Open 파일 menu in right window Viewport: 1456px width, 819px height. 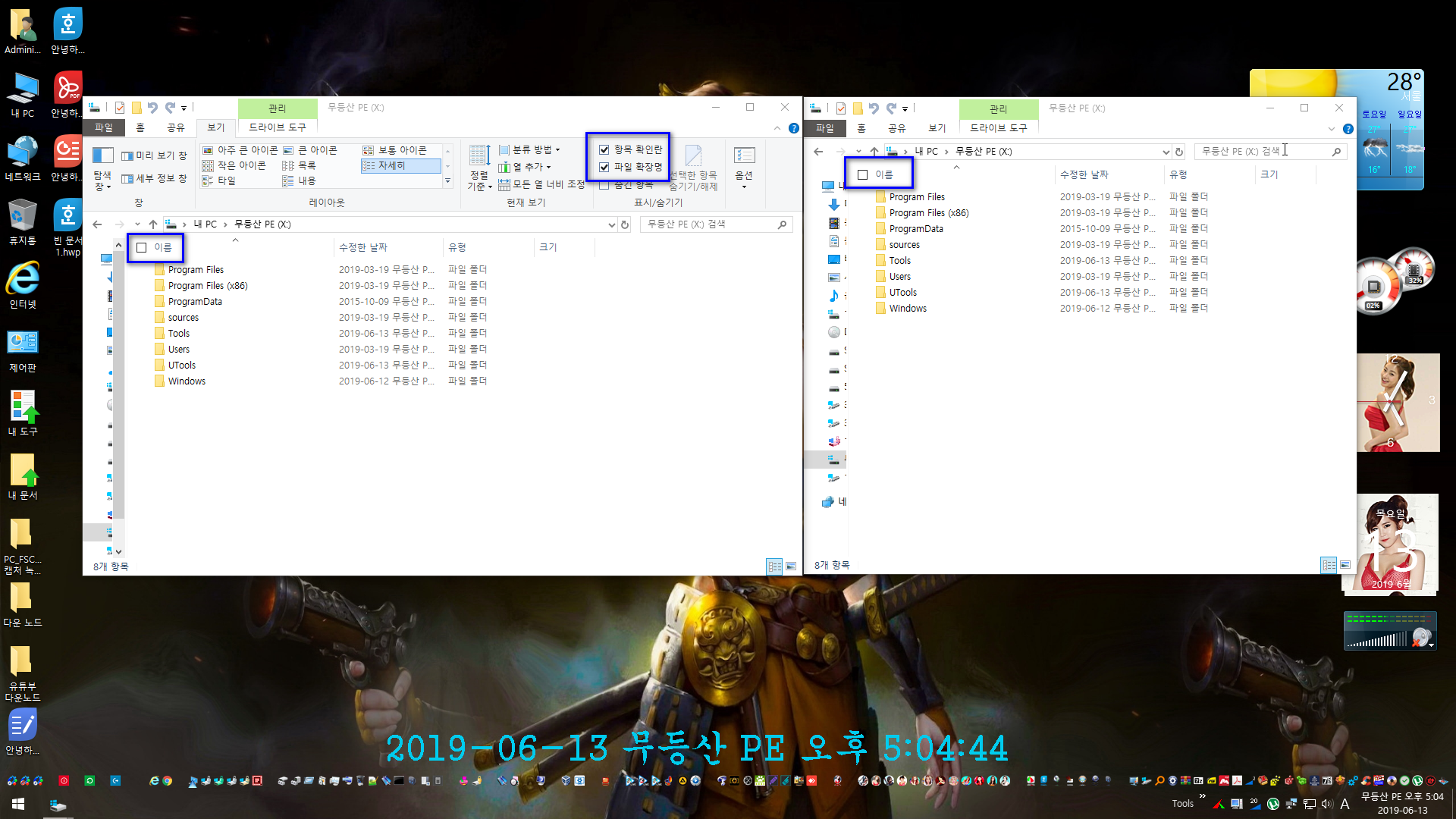[x=825, y=128]
